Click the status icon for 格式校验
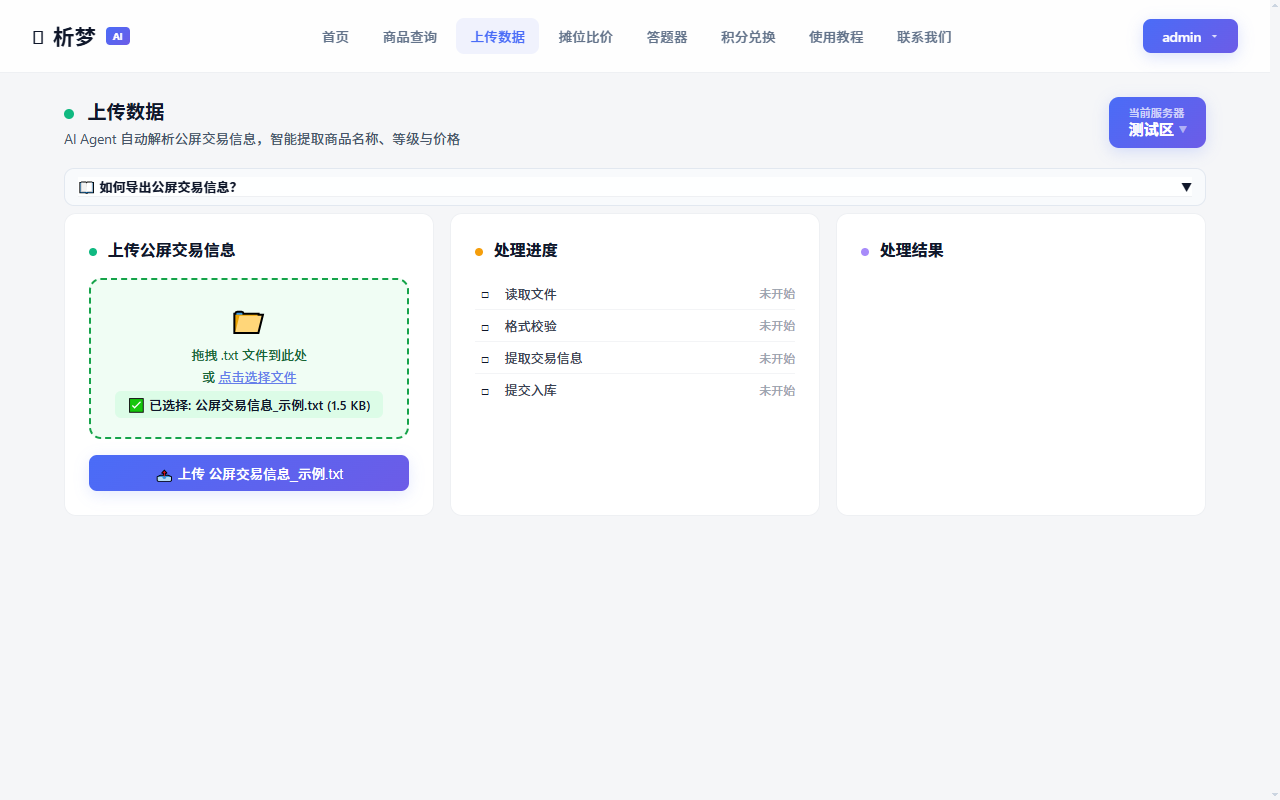This screenshot has height=800, width=1280. click(485, 326)
